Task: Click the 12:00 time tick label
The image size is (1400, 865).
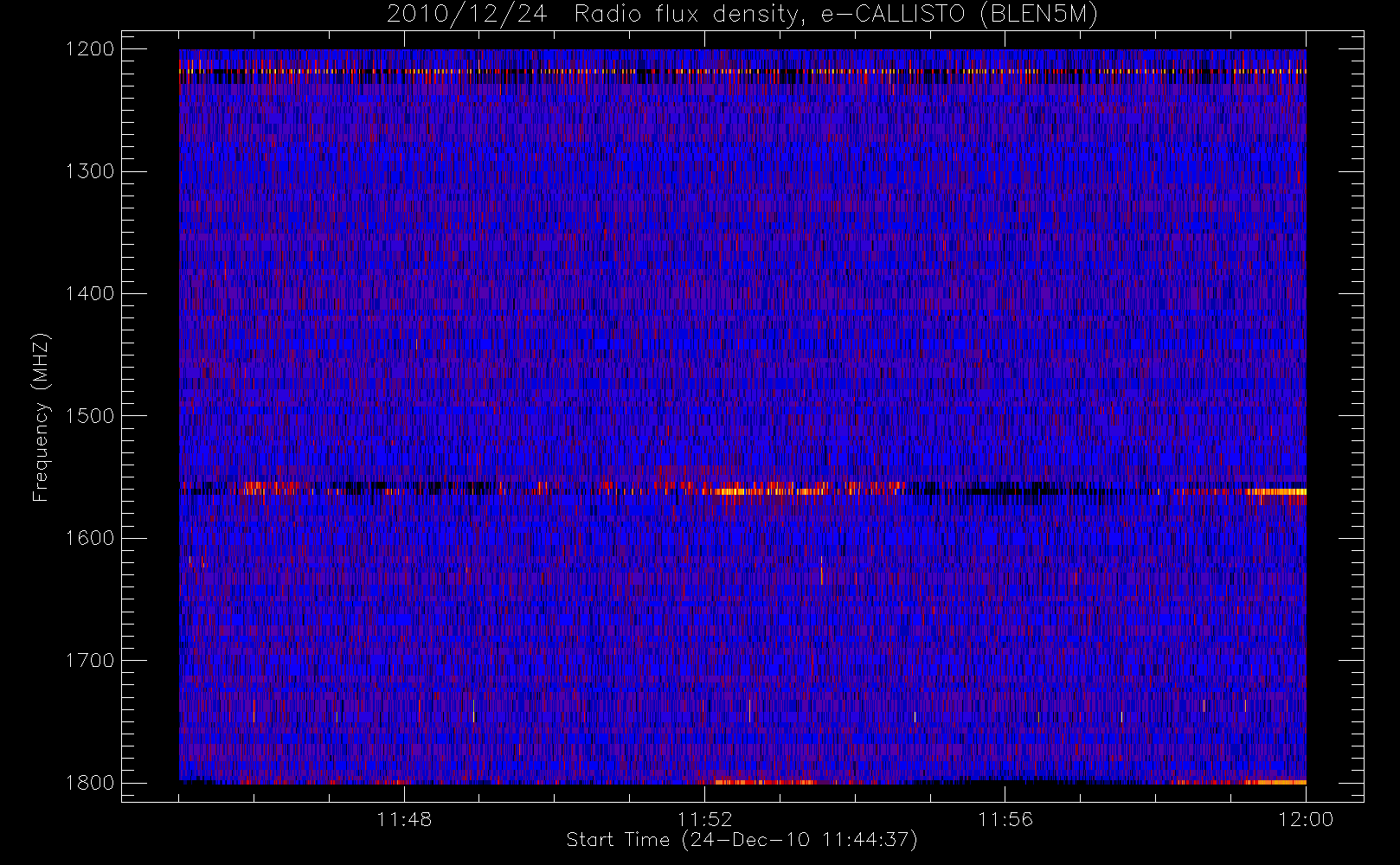Action: pyautogui.click(x=1306, y=819)
